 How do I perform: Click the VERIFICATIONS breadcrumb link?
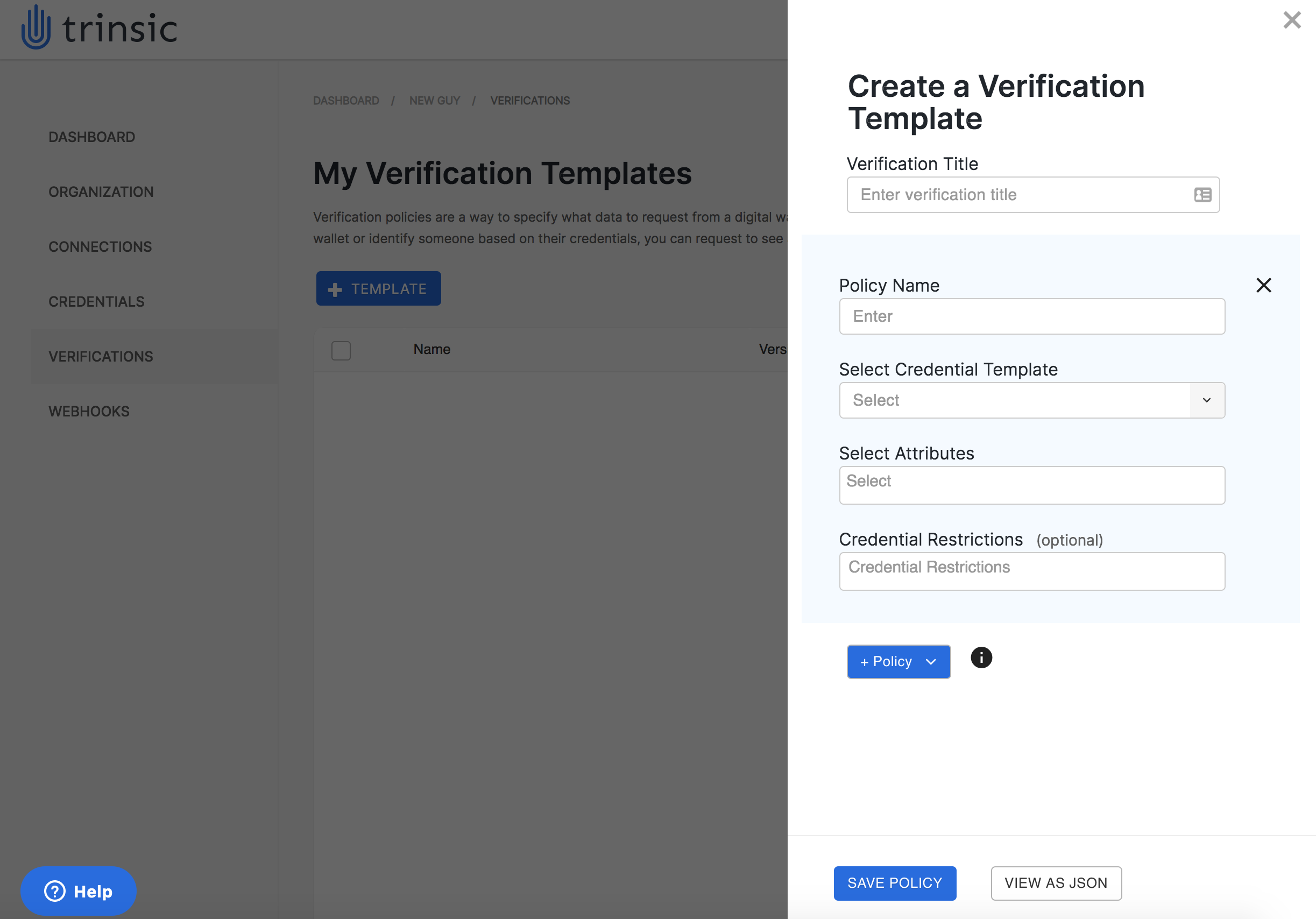tap(529, 100)
